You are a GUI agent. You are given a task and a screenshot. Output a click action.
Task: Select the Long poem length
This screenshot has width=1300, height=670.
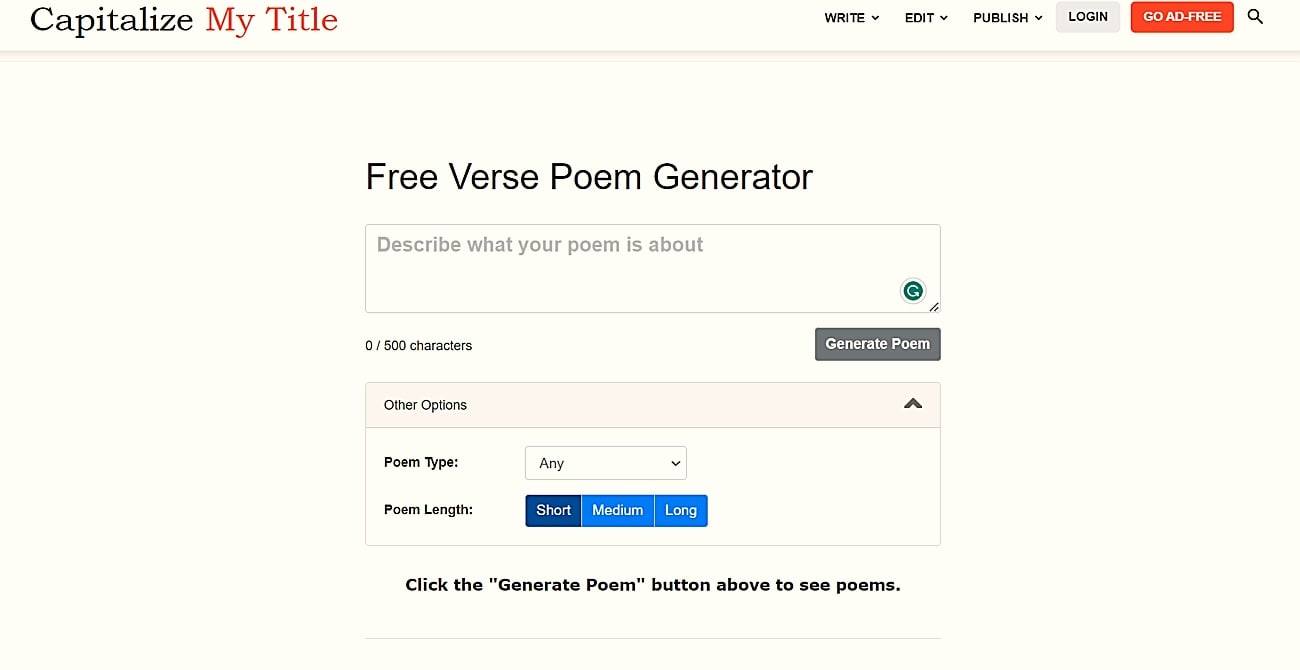click(680, 510)
